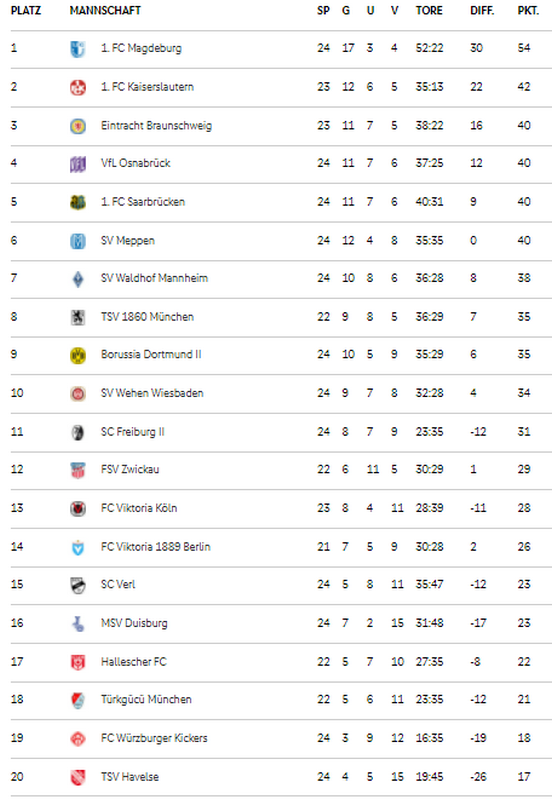Click the 1. FC Magdeburg club crest

pos(78,49)
